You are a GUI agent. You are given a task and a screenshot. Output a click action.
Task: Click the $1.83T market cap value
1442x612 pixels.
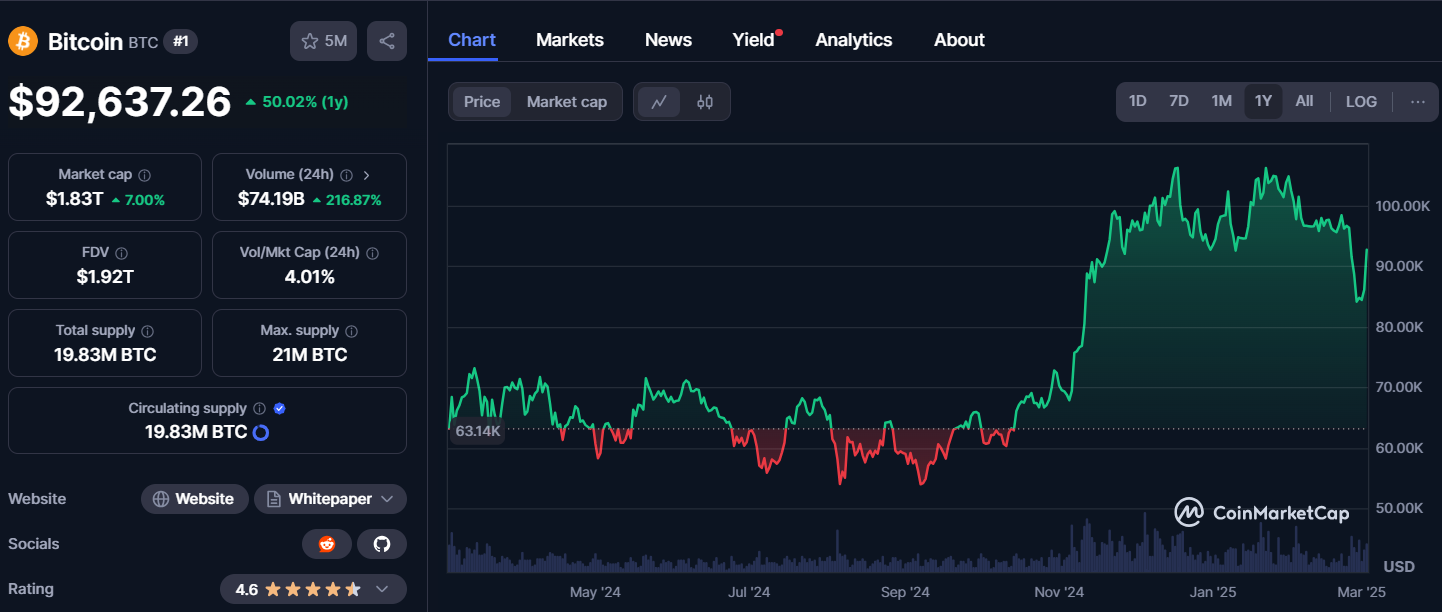click(x=74, y=199)
